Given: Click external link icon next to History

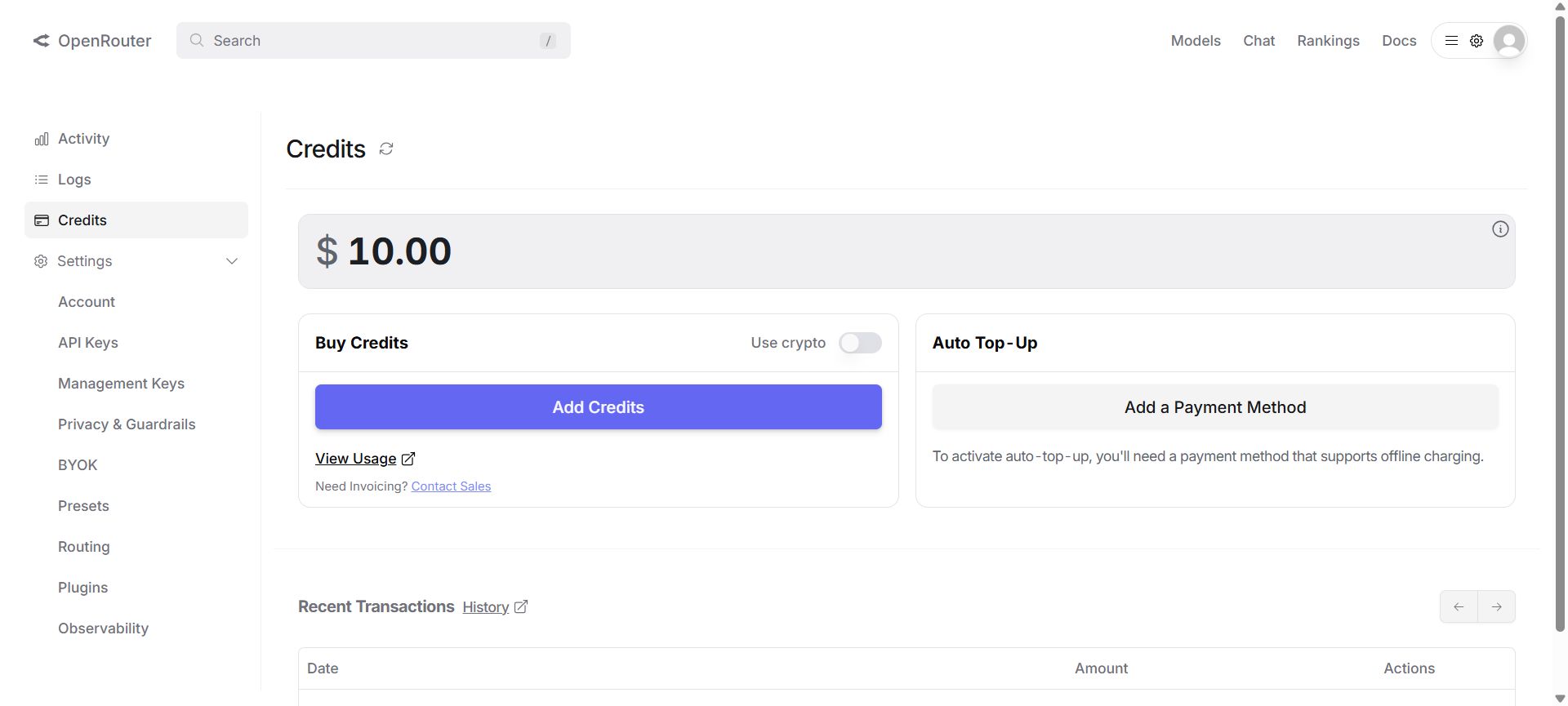Looking at the screenshot, I should coord(521,606).
